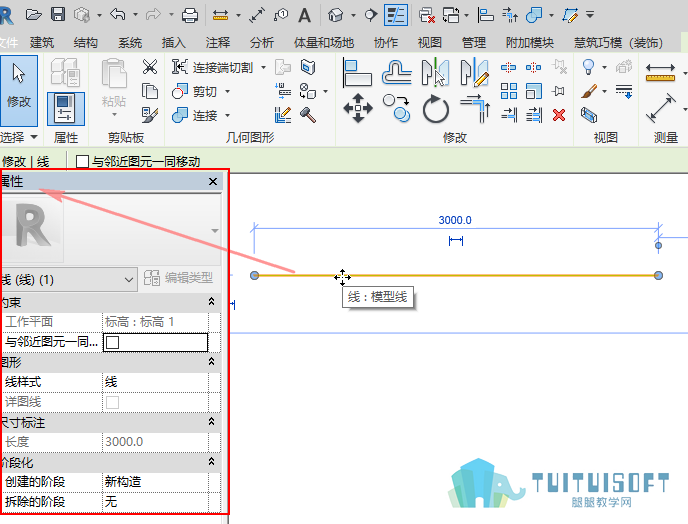688x524 pixels.
Task: Click the Default 3D view house icon
Action: pyautogui.click(x=336, y=15)
